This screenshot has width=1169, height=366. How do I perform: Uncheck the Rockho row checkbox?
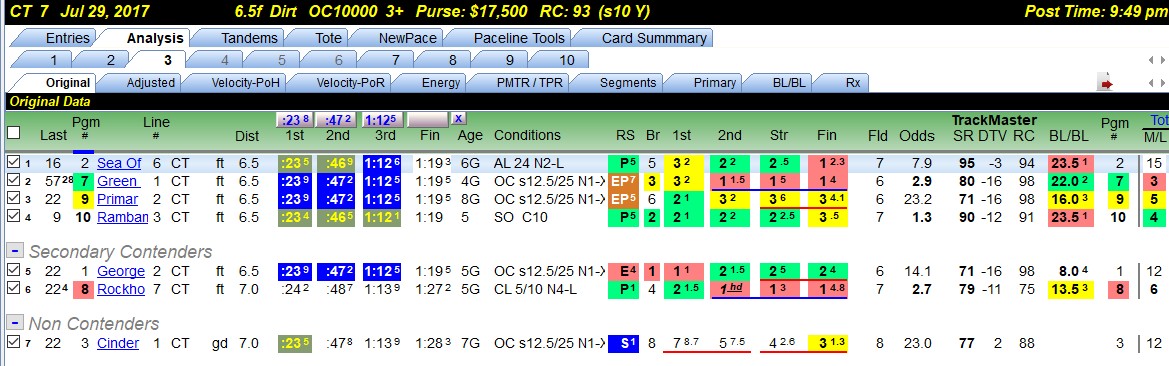click(x=13, y=289)
